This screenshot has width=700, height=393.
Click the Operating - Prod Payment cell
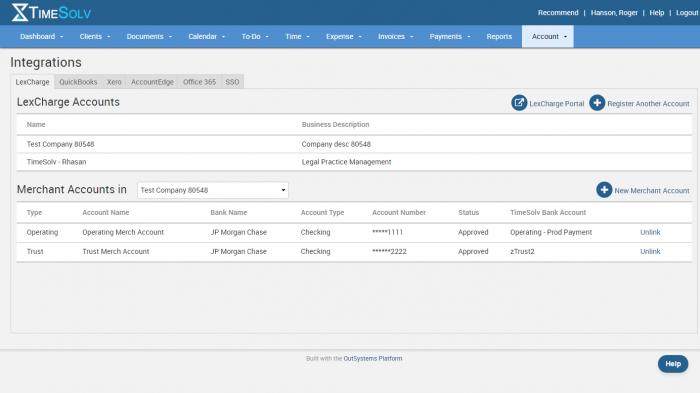click(551, 232)
